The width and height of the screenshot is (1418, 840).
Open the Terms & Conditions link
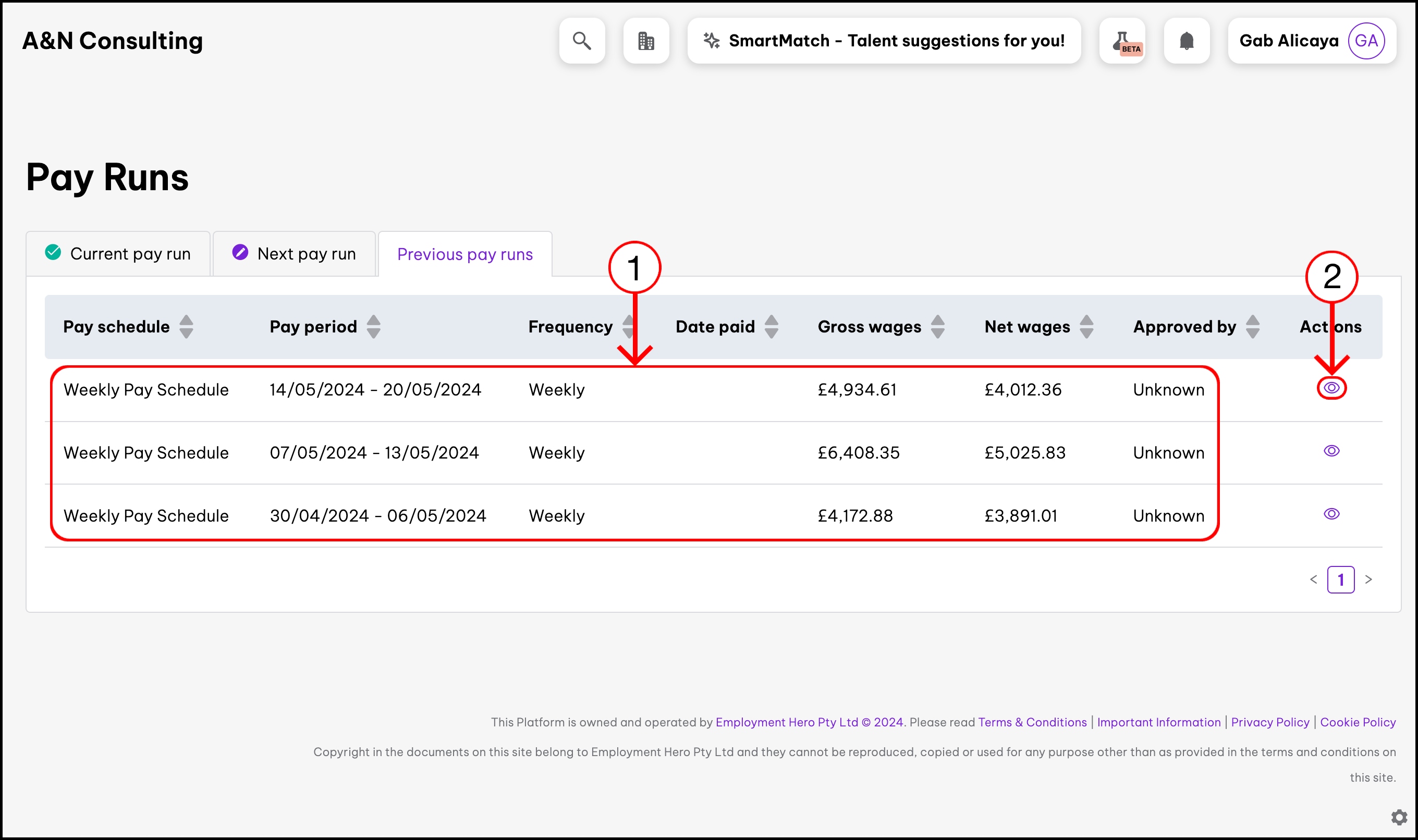(x=1032, y=722)
